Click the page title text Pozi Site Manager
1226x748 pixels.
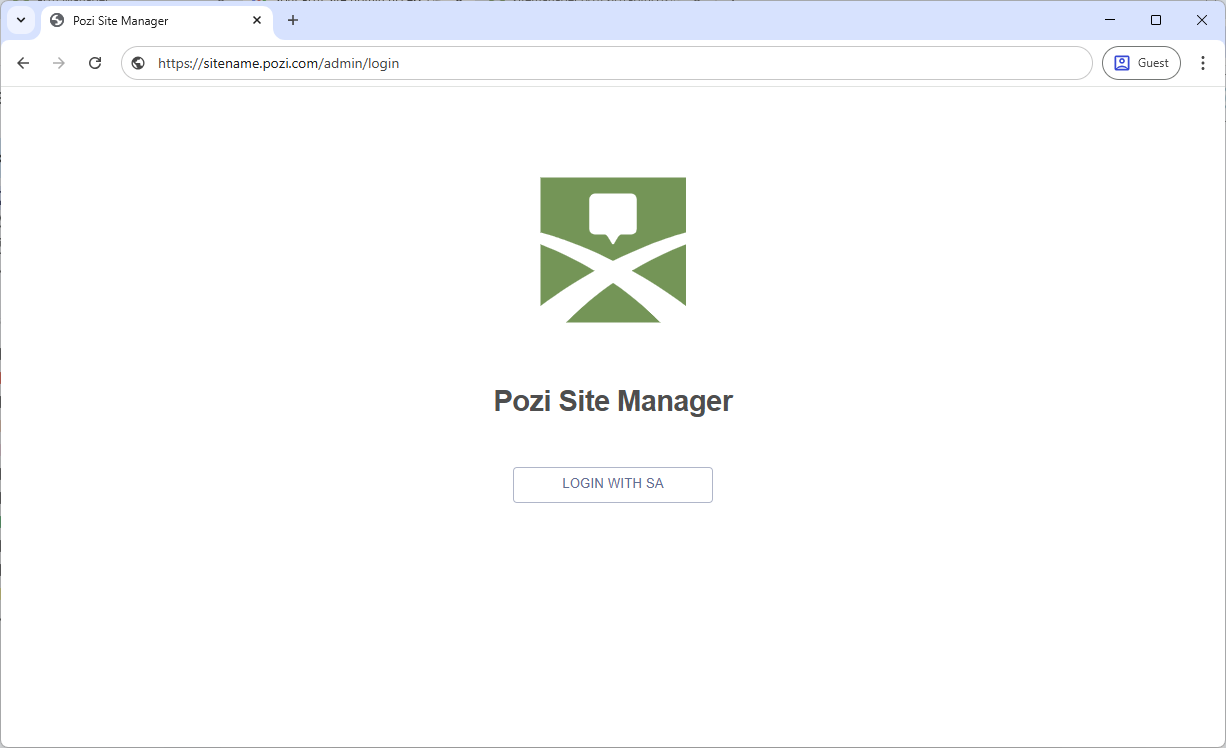[x=612, y=400]
